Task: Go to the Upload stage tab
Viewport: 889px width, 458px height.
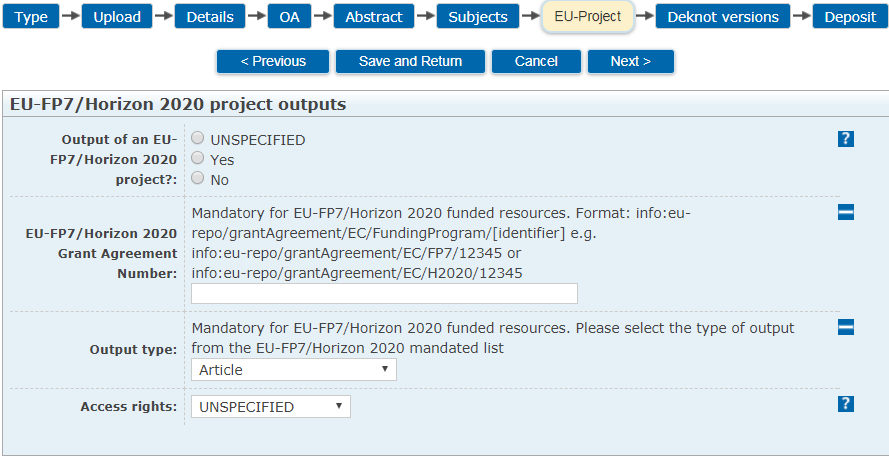Action: (x=117, y=17)
